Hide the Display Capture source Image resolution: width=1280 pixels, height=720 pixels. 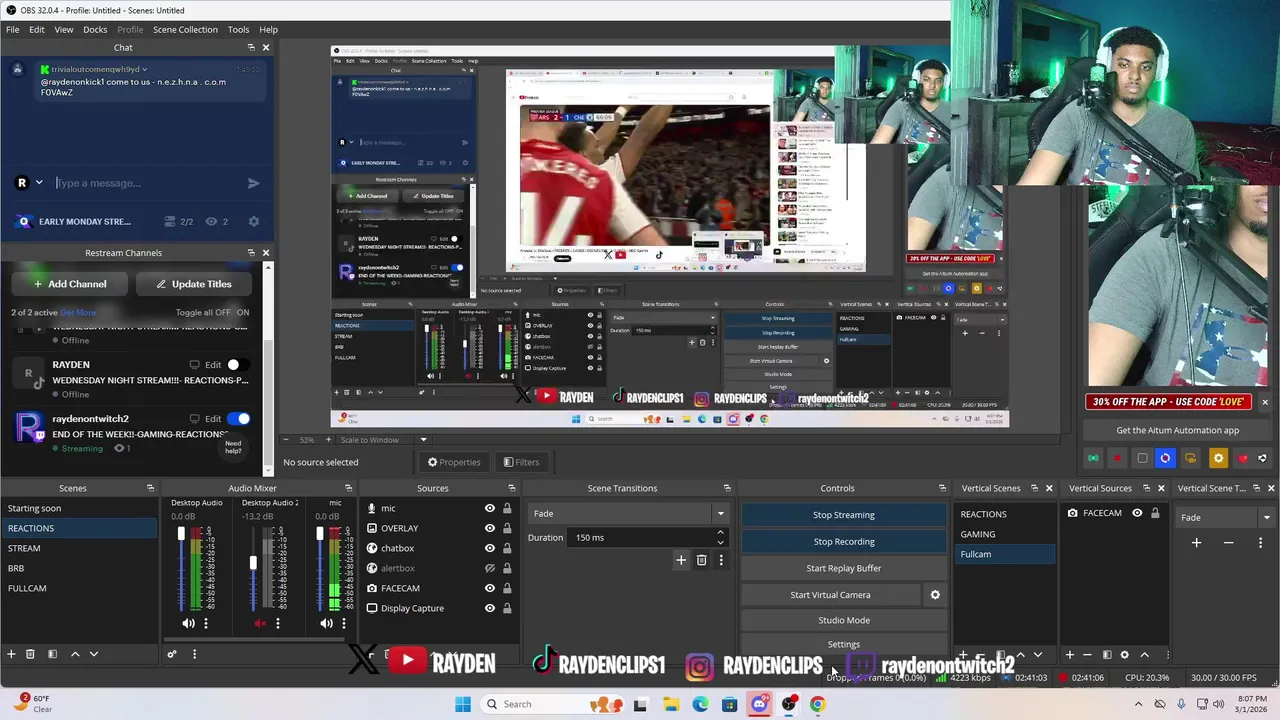[489, 608]
